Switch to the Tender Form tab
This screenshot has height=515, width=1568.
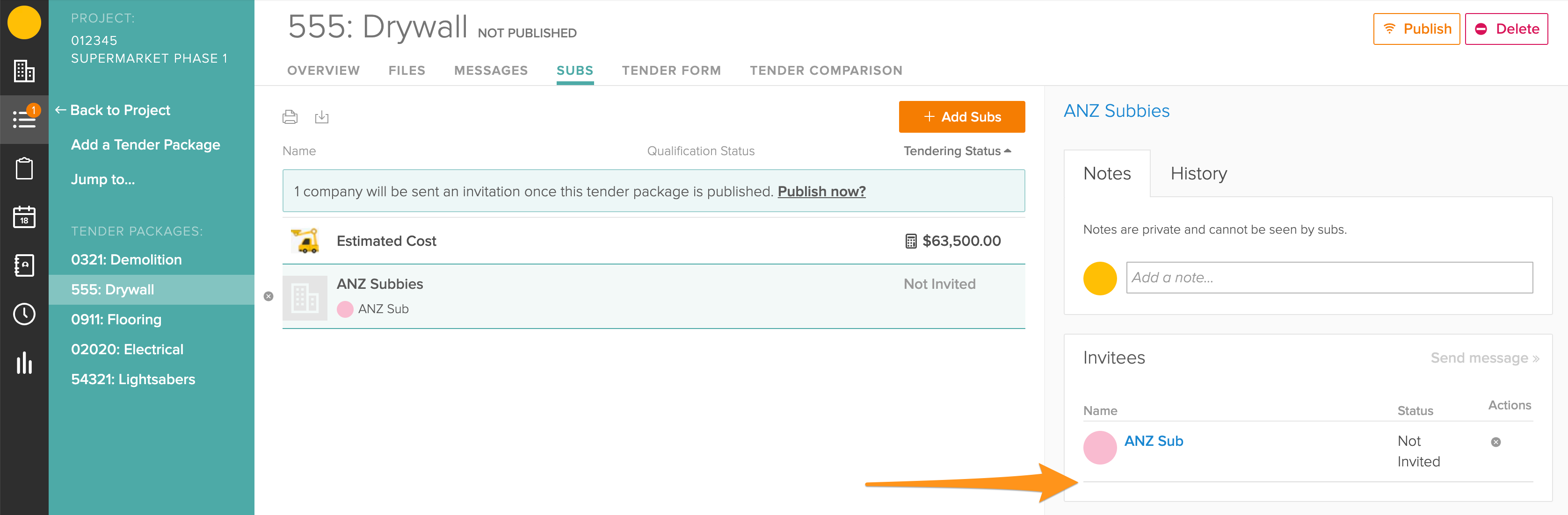pos(671,71)
